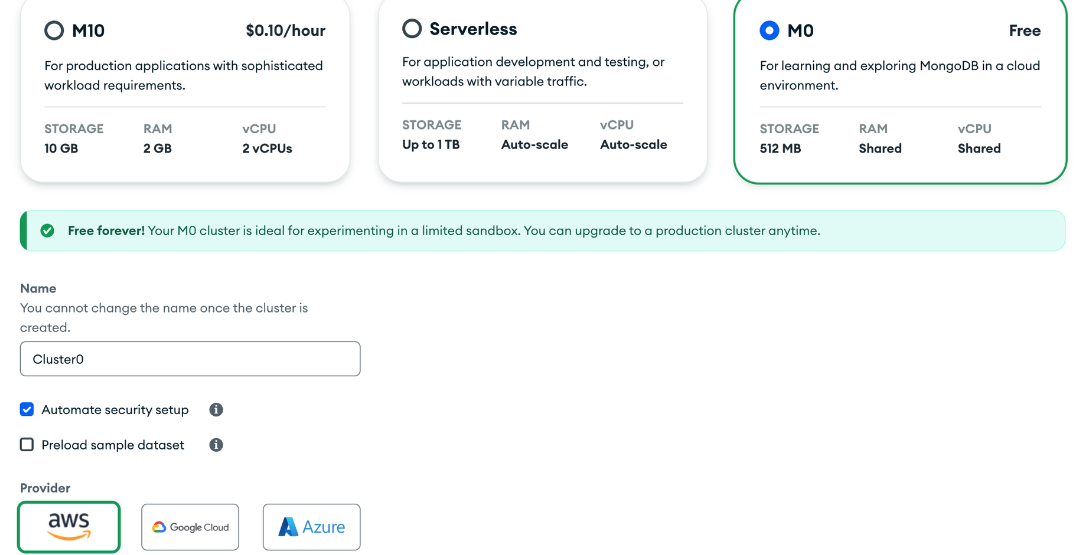Click the Free forever banner message
Image resolution: width=1077 pixels, height=555 pixels.
[444, 231]
